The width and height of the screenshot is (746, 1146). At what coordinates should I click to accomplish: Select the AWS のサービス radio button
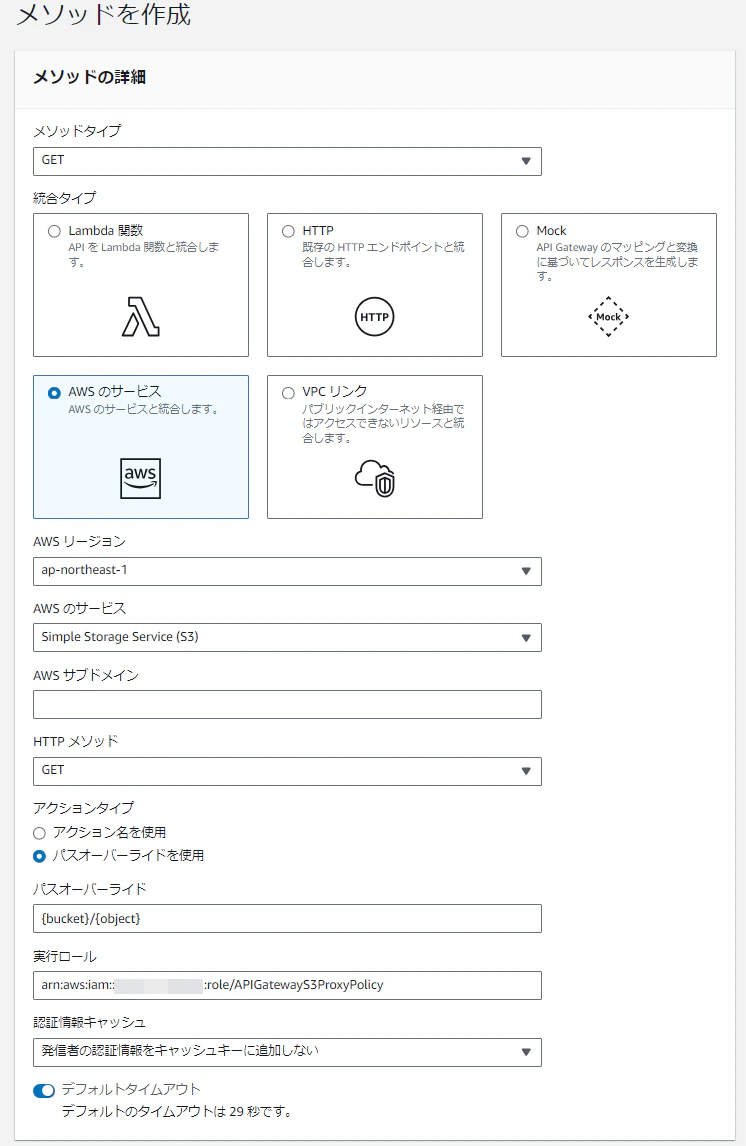point(54,392)
